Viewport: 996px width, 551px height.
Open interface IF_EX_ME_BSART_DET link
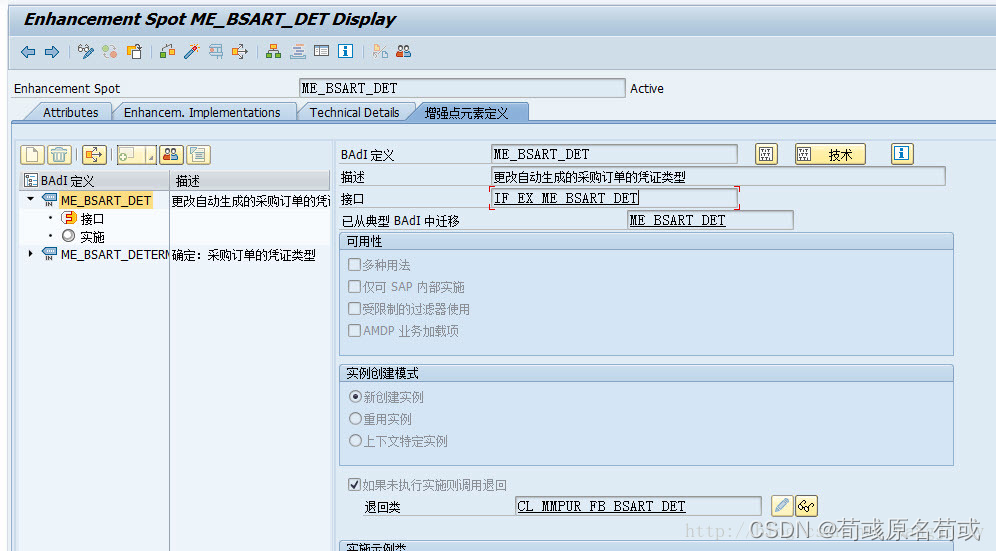coord(566,198)
